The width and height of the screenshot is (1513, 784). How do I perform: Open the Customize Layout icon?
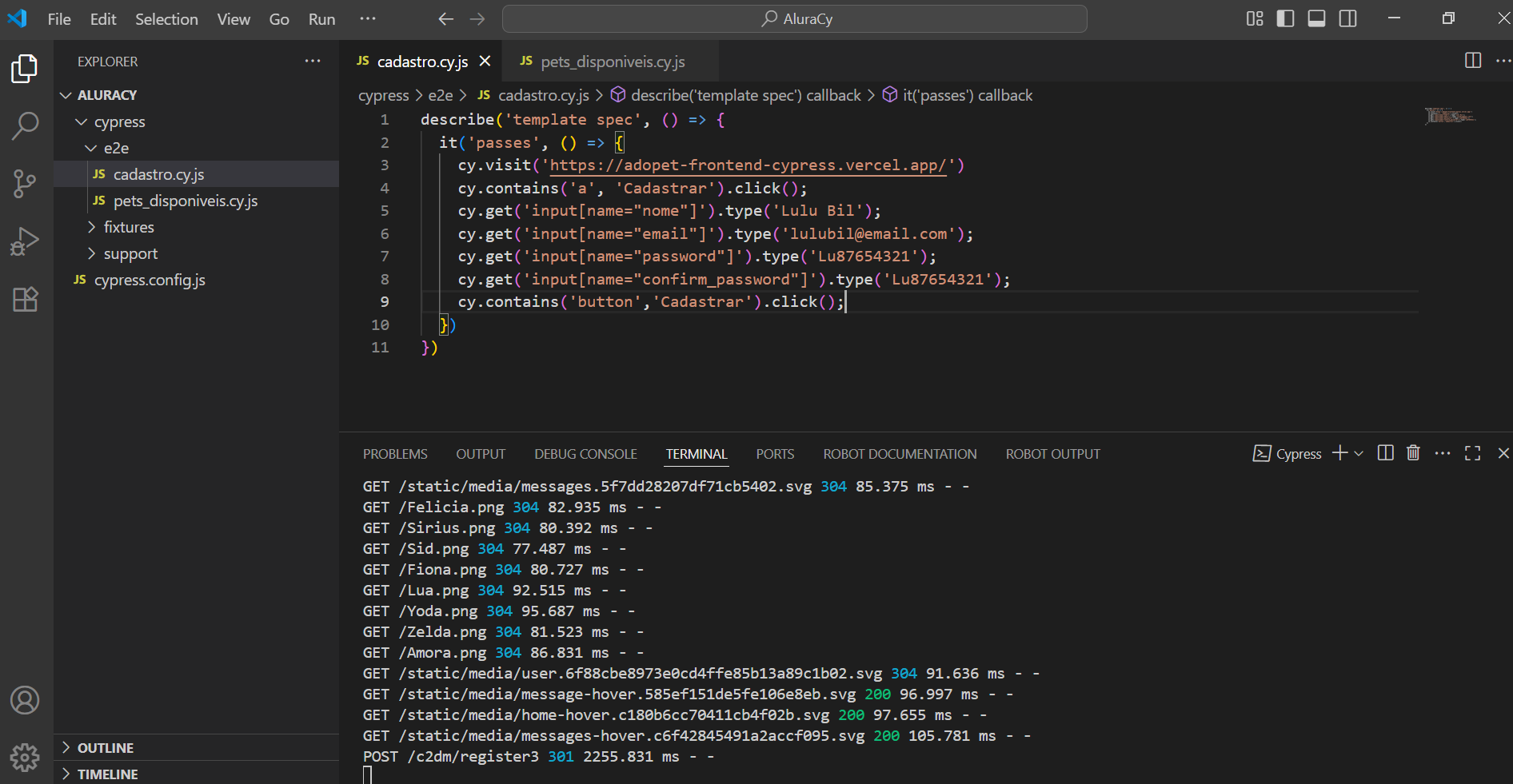pos(1255,18)
